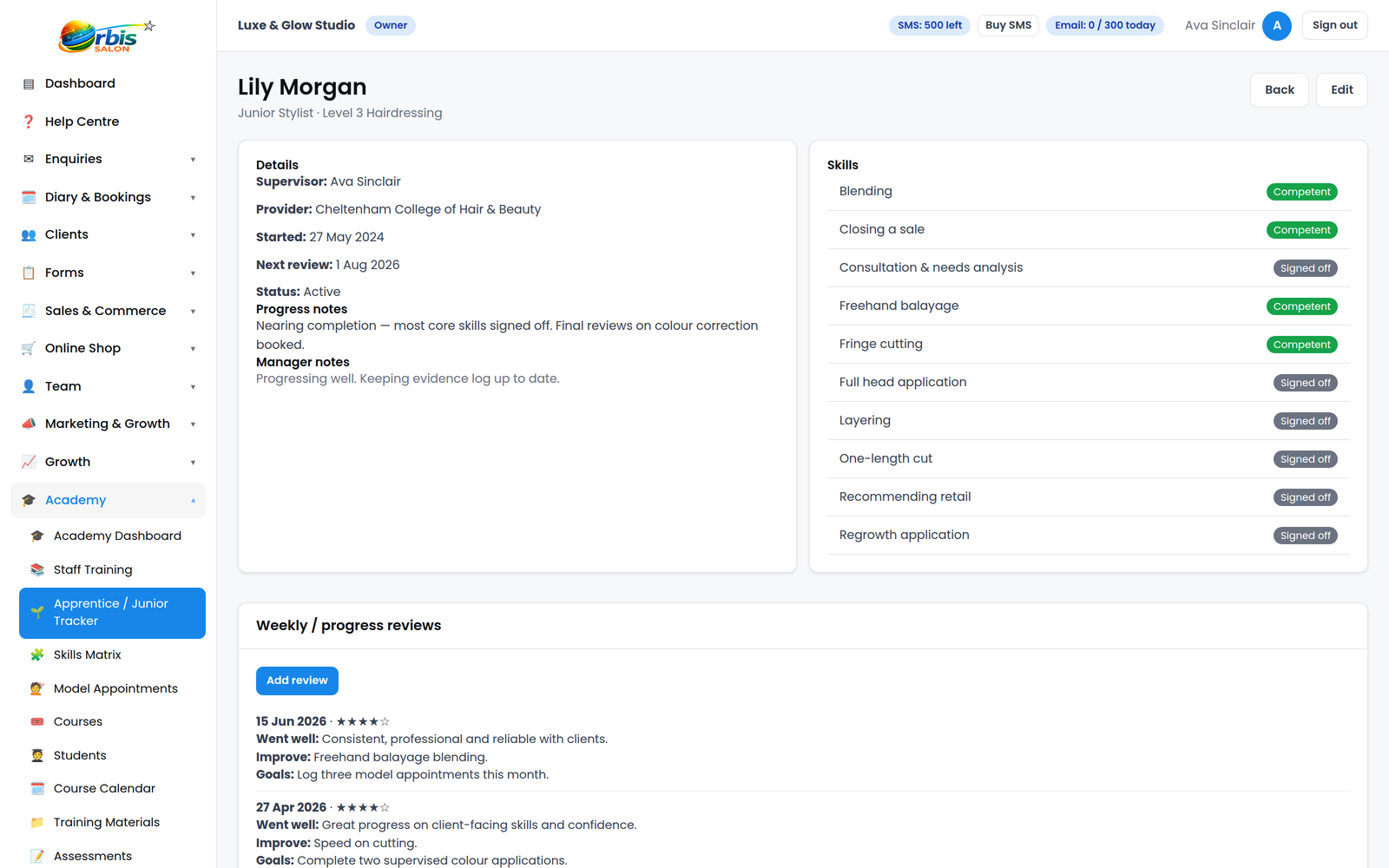Open the Courses page
This screenshot has height=868, width=1389.
click(x=112, y=721)
